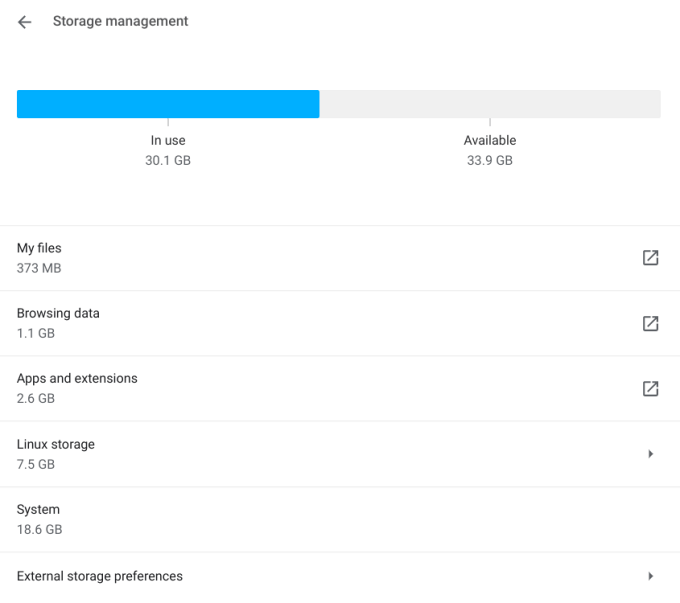Click the Storage management page title
This screenshot has width=680, height=603.
[x=120, y=21]
